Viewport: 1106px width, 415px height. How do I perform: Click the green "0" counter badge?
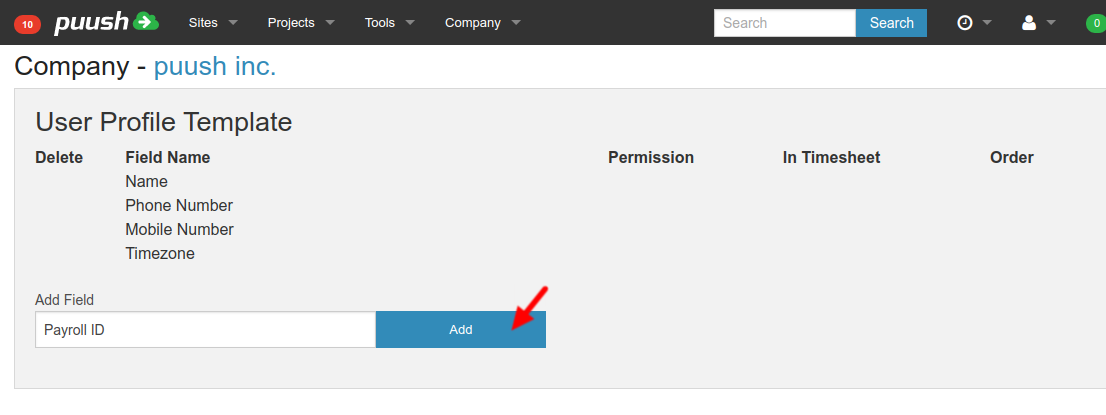pyautogui.click(x=1096, y=23)
